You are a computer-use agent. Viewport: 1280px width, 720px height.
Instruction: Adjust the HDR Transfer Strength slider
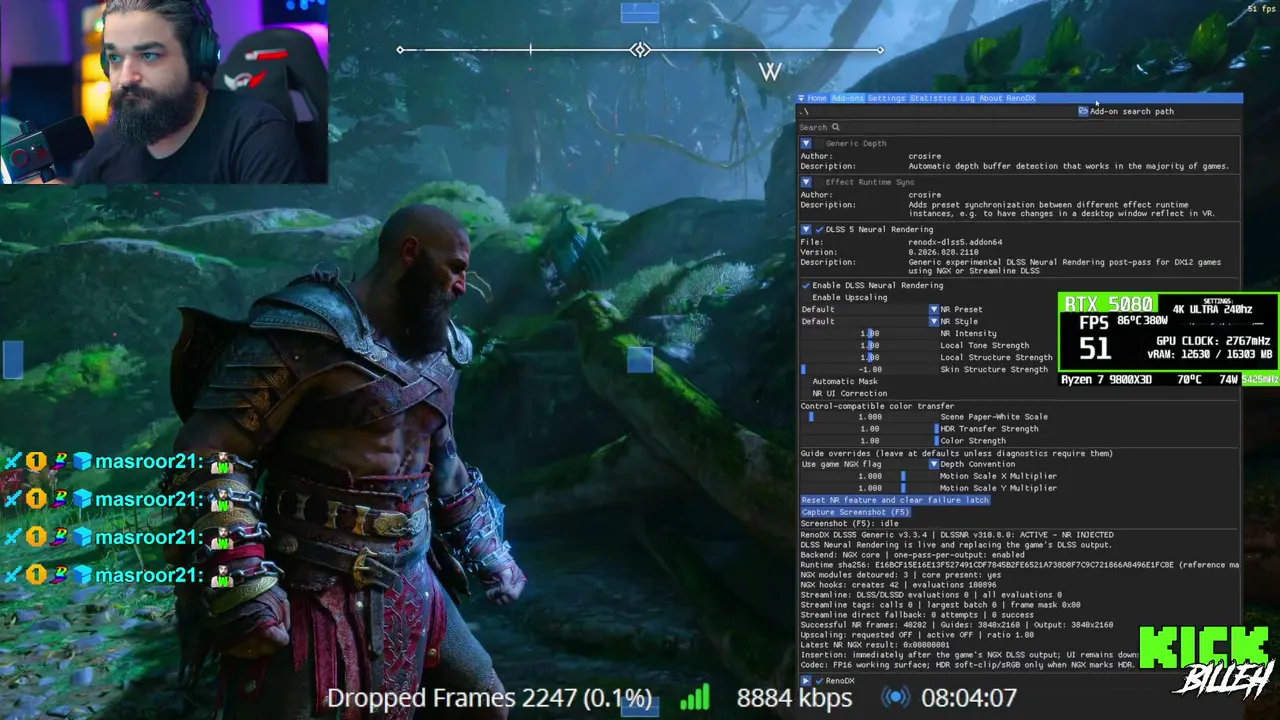(869, 429)
